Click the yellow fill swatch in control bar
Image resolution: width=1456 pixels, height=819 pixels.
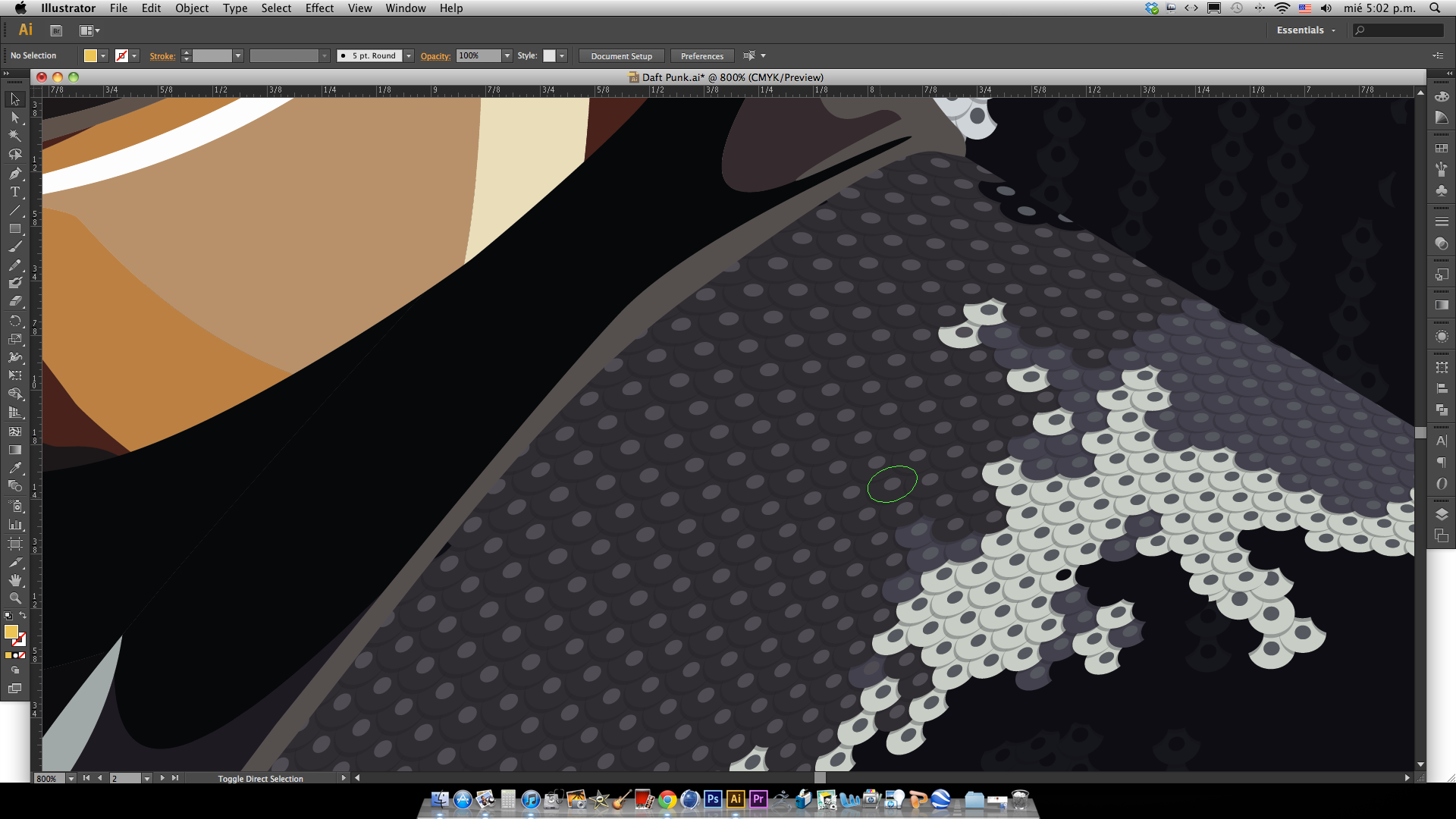[90, 56]
